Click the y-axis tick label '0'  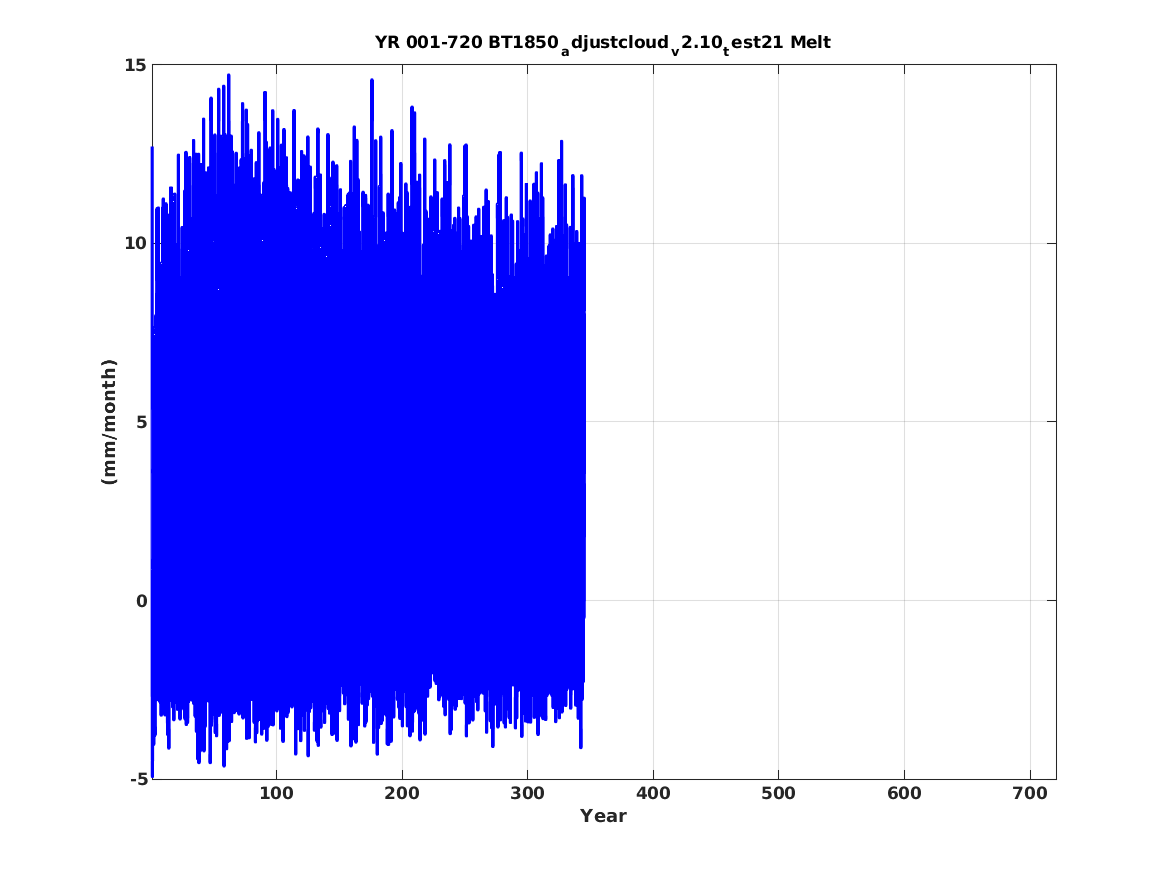tap(141, 600)
